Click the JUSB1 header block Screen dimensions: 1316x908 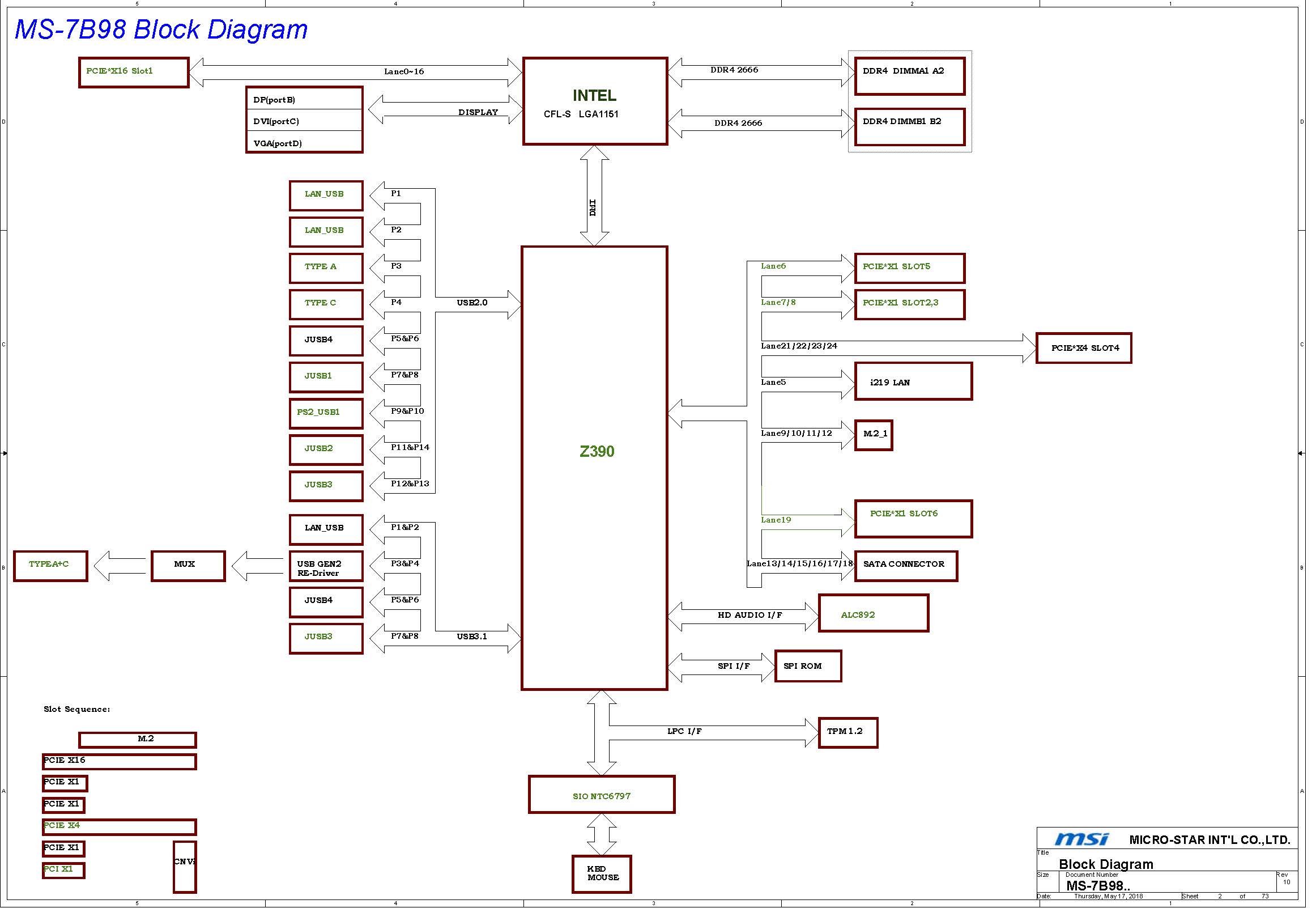tap(327, 377)
